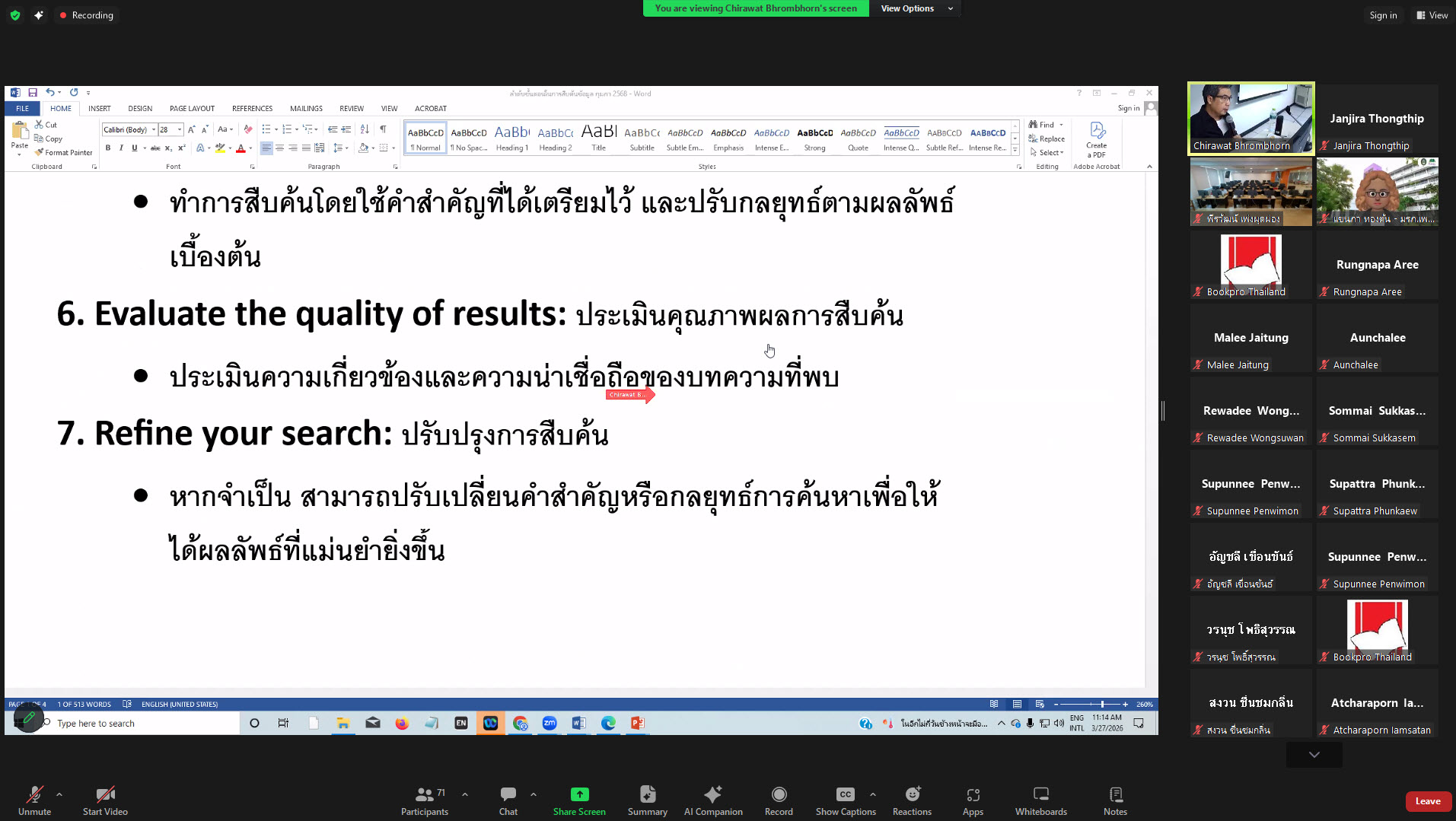Open the Notes tool
1456x821 pixels.
tap(1114, 800)
